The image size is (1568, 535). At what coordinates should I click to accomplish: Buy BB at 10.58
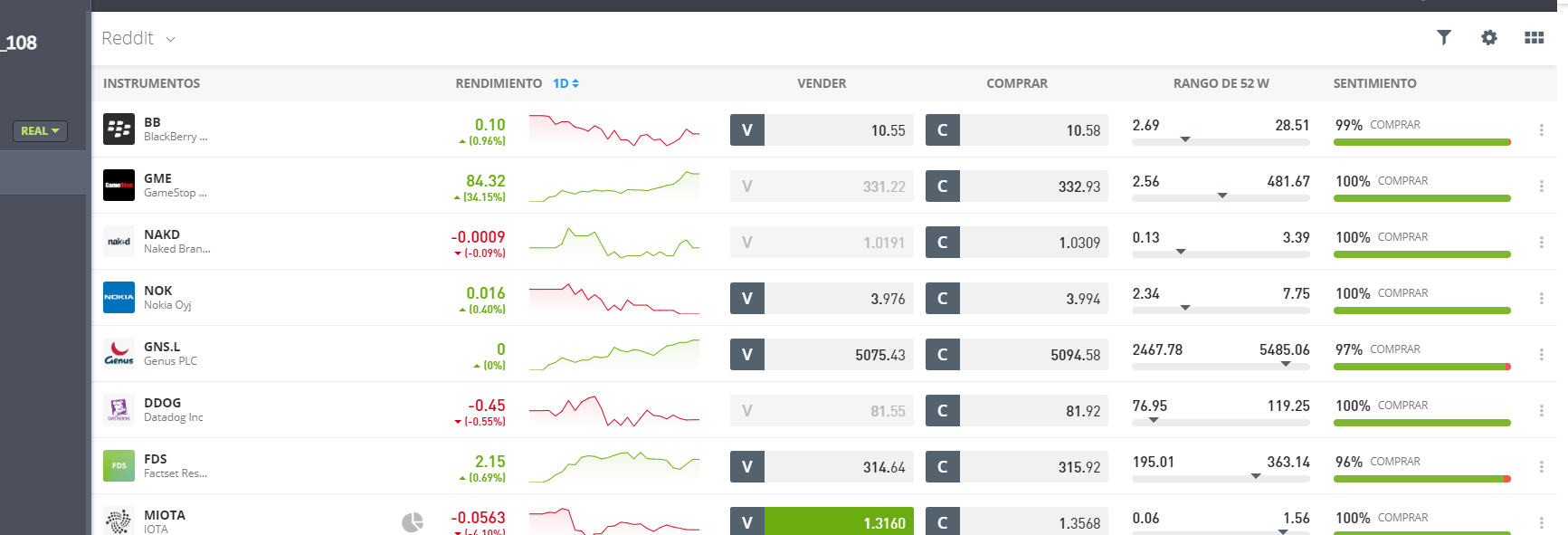tap(1017, 130)
